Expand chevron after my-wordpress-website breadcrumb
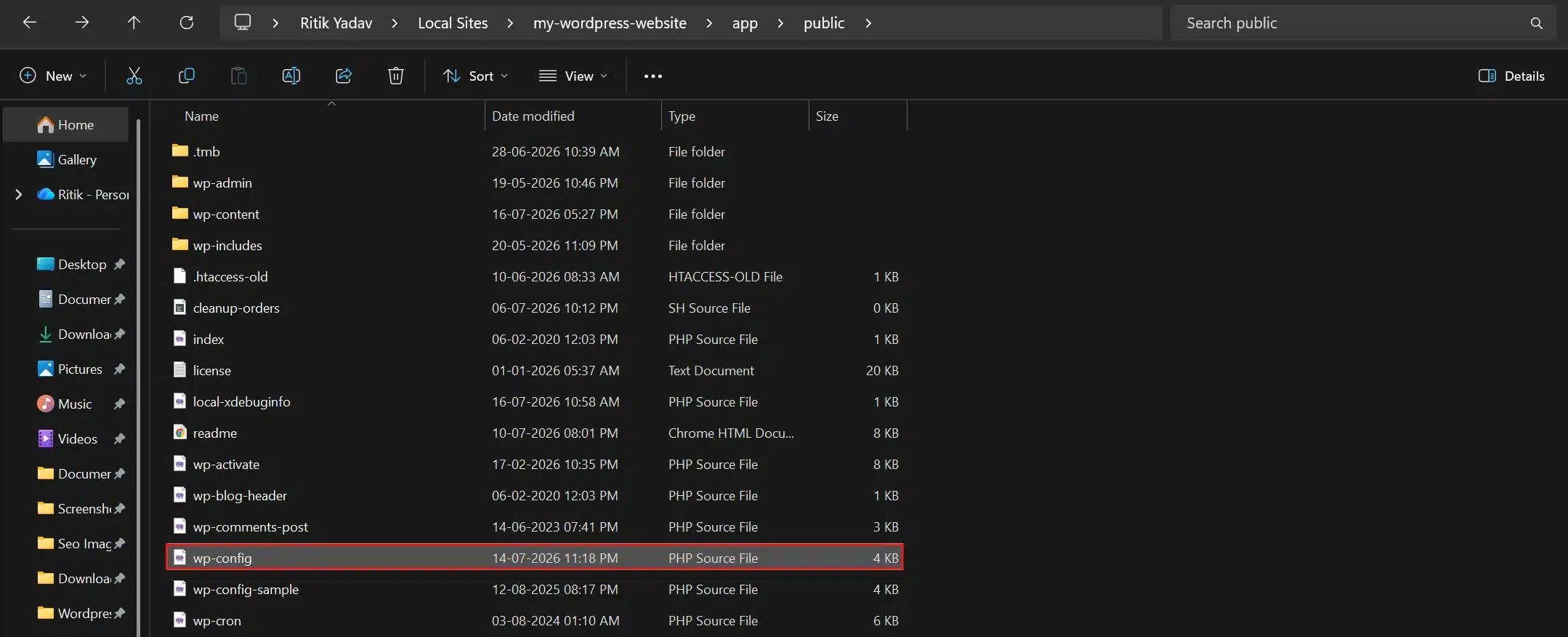 click(x=709, y=23)
